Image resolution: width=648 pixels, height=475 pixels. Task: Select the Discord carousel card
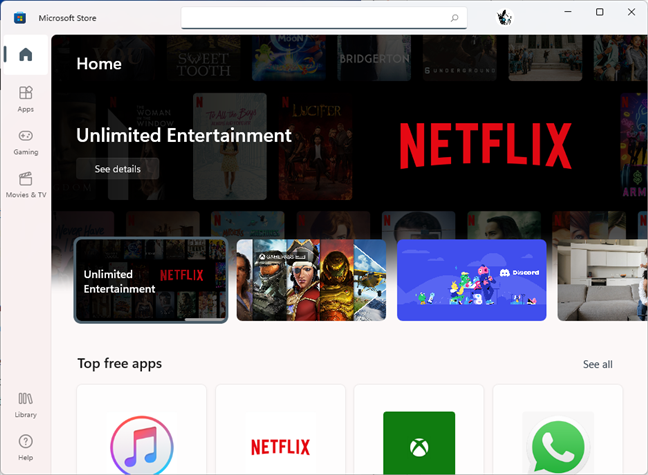coord(472,280)
